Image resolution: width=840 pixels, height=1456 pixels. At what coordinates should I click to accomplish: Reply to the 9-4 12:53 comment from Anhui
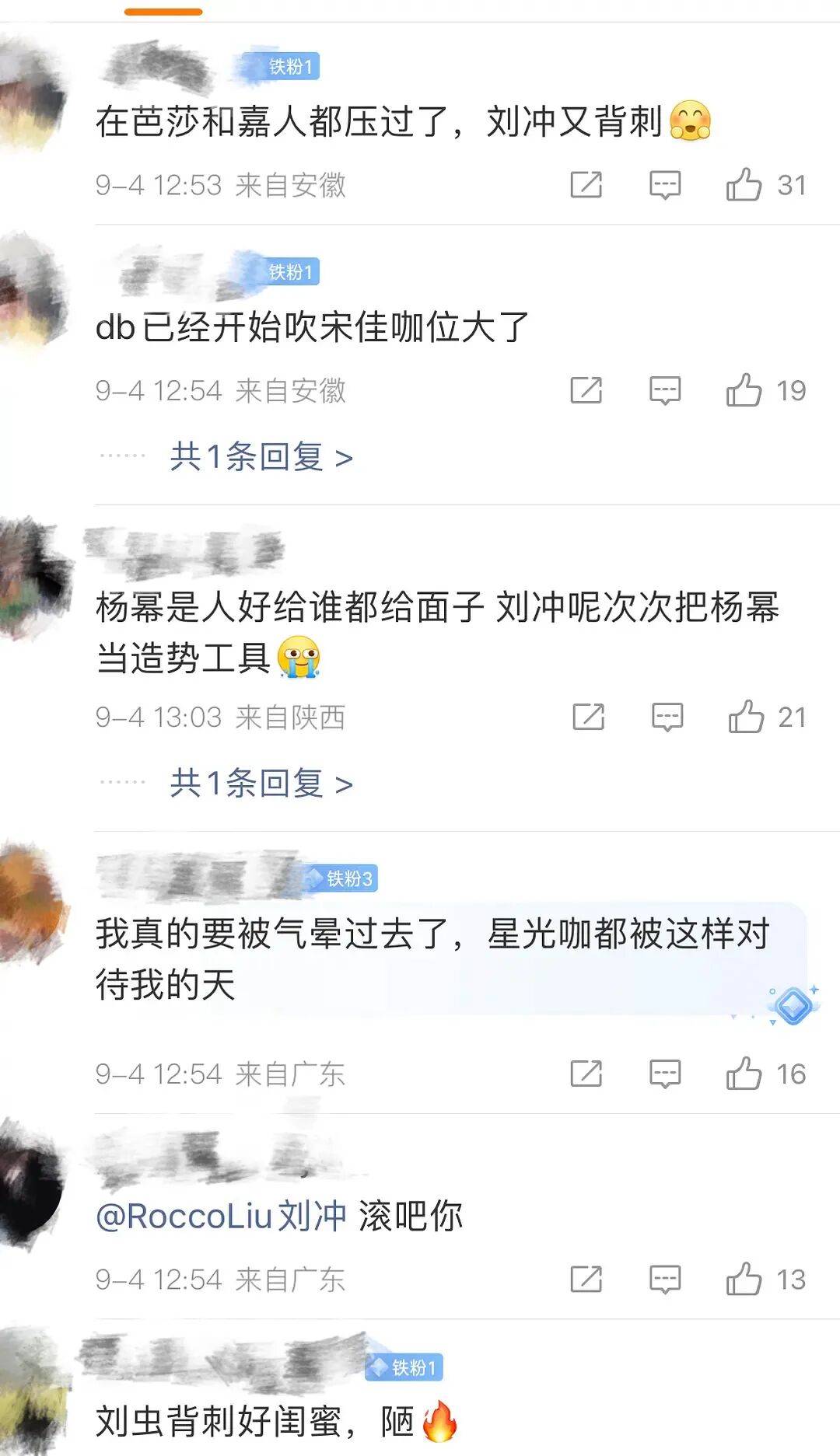pos(665,185)
